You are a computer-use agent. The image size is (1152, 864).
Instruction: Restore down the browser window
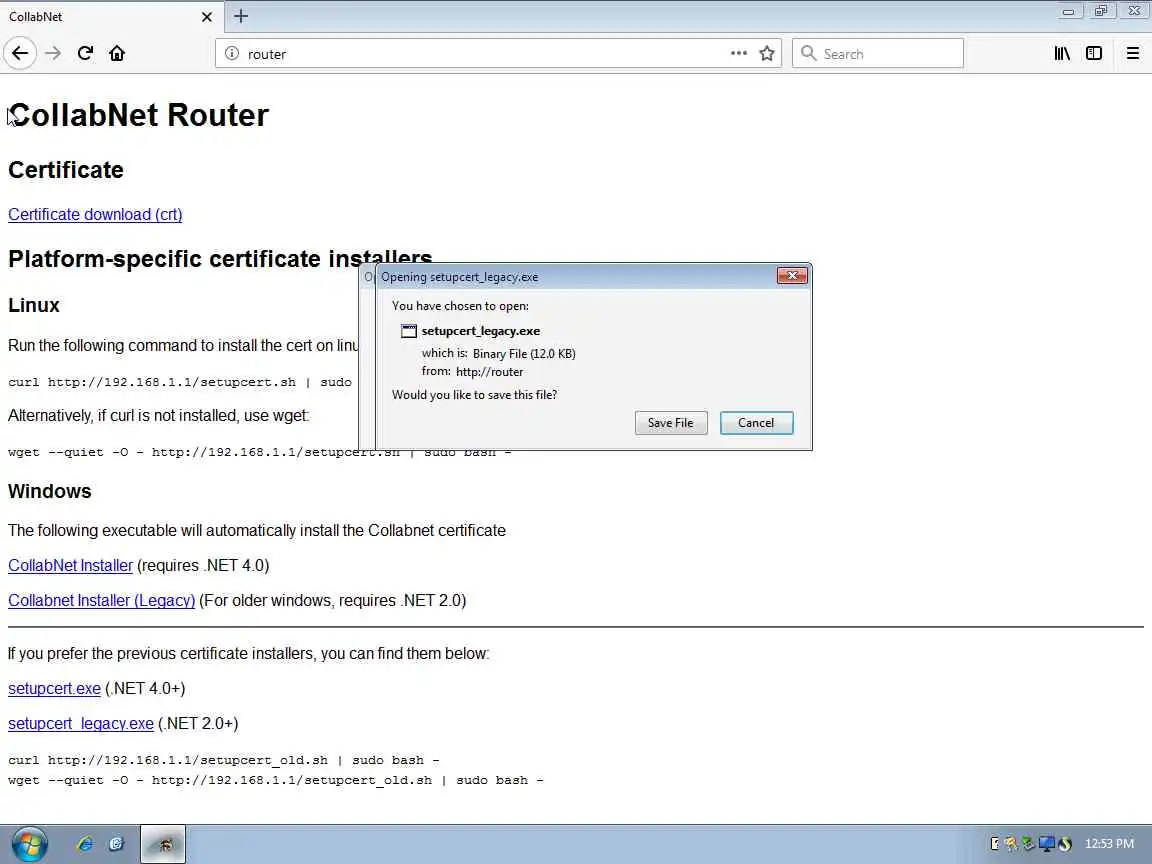[x=1101, y=11]
